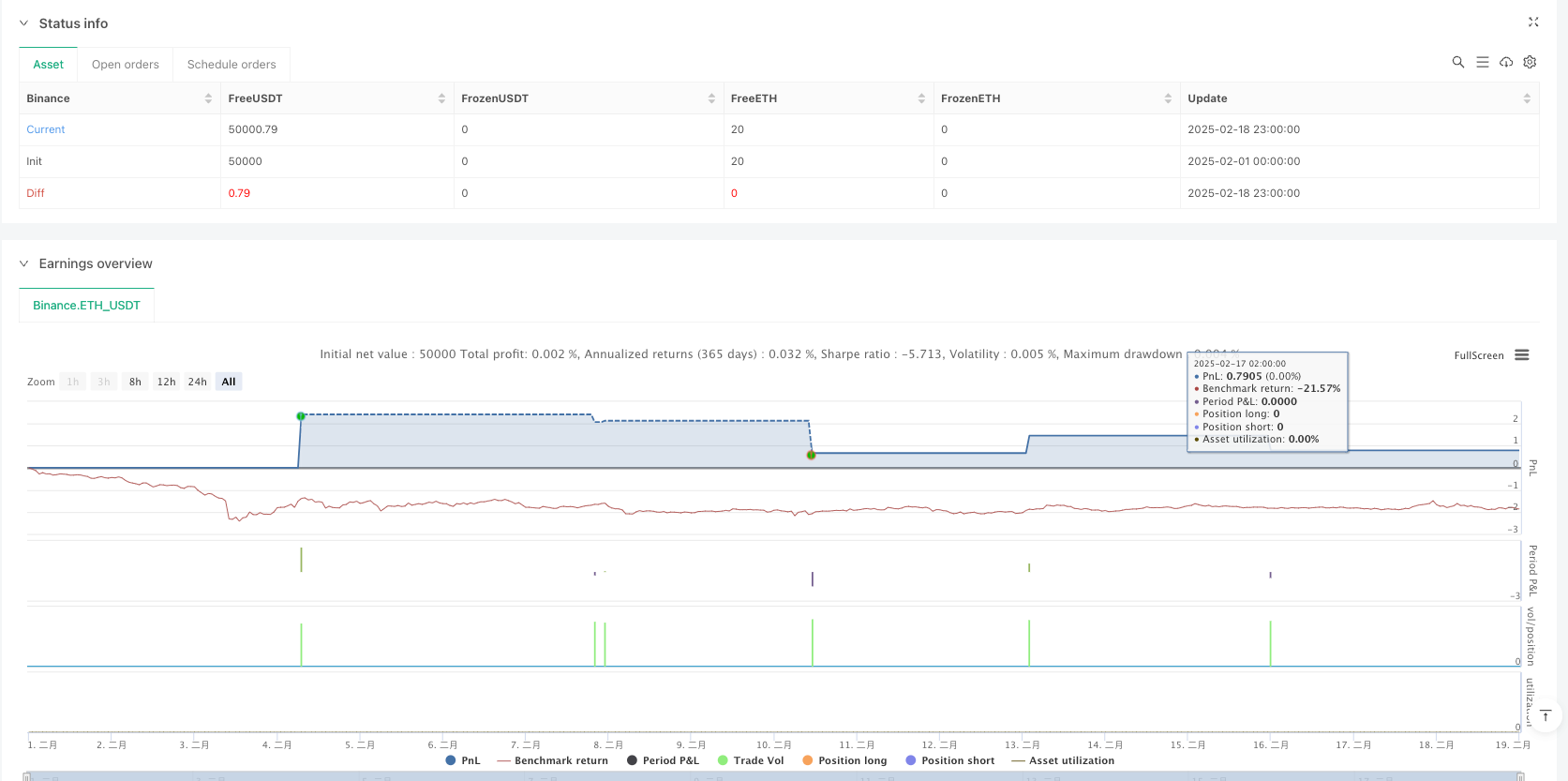The height and width of the screenshot is (781, 1568).
Task: Click the FullScreen chart button
Action: [1478, 355]
